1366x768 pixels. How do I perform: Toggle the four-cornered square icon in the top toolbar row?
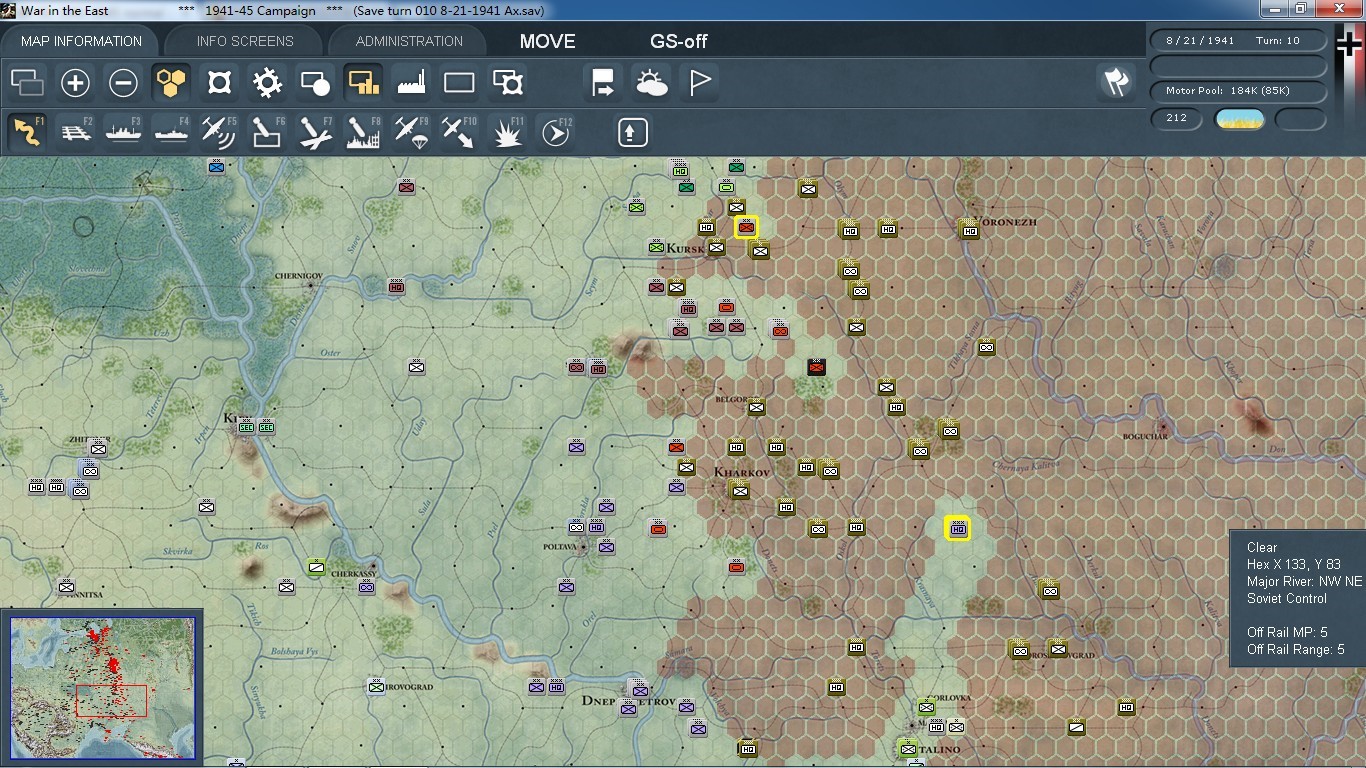(x=219, y=82)
